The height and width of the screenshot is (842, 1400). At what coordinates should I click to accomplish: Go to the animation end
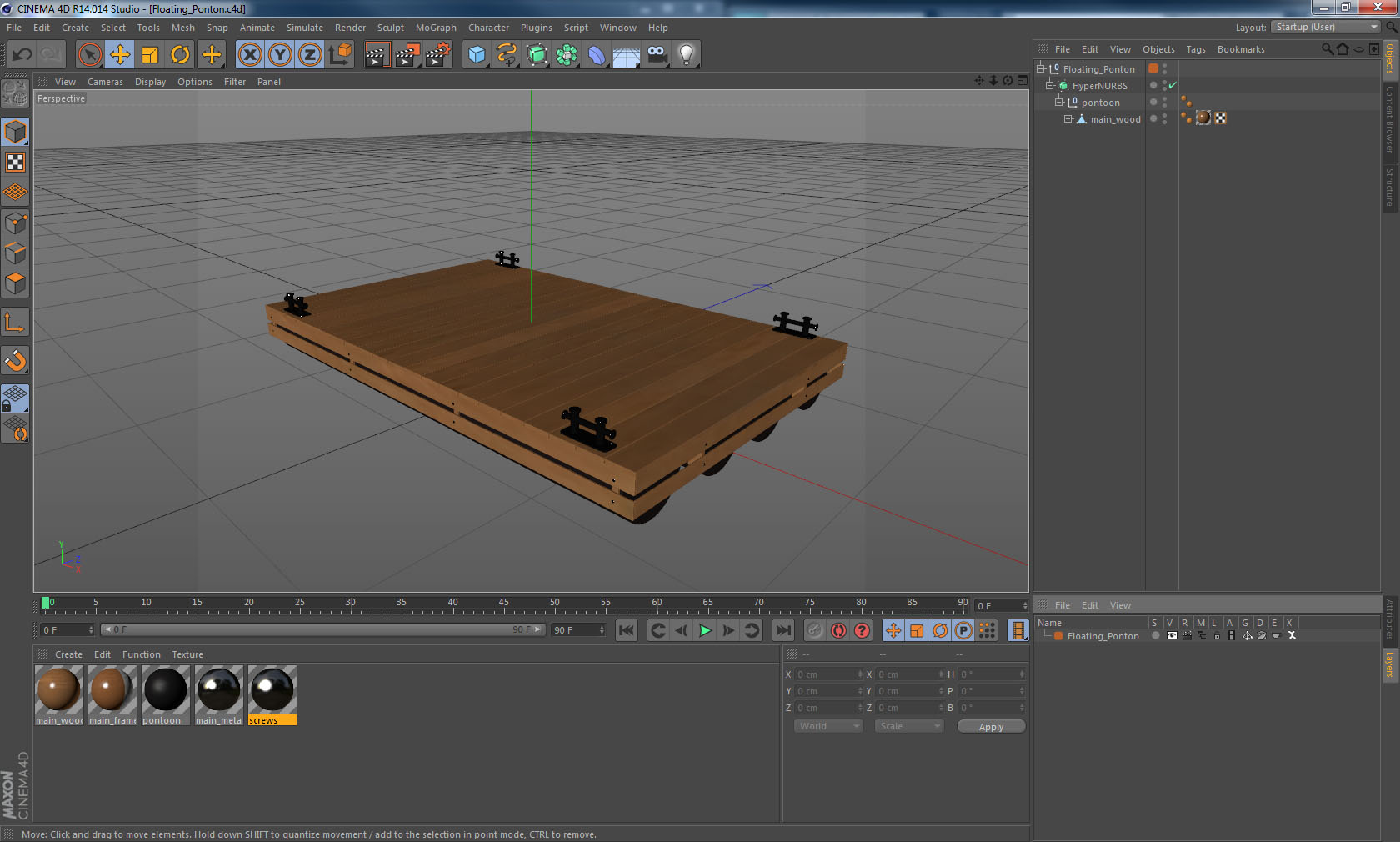[x=782, y=630]
